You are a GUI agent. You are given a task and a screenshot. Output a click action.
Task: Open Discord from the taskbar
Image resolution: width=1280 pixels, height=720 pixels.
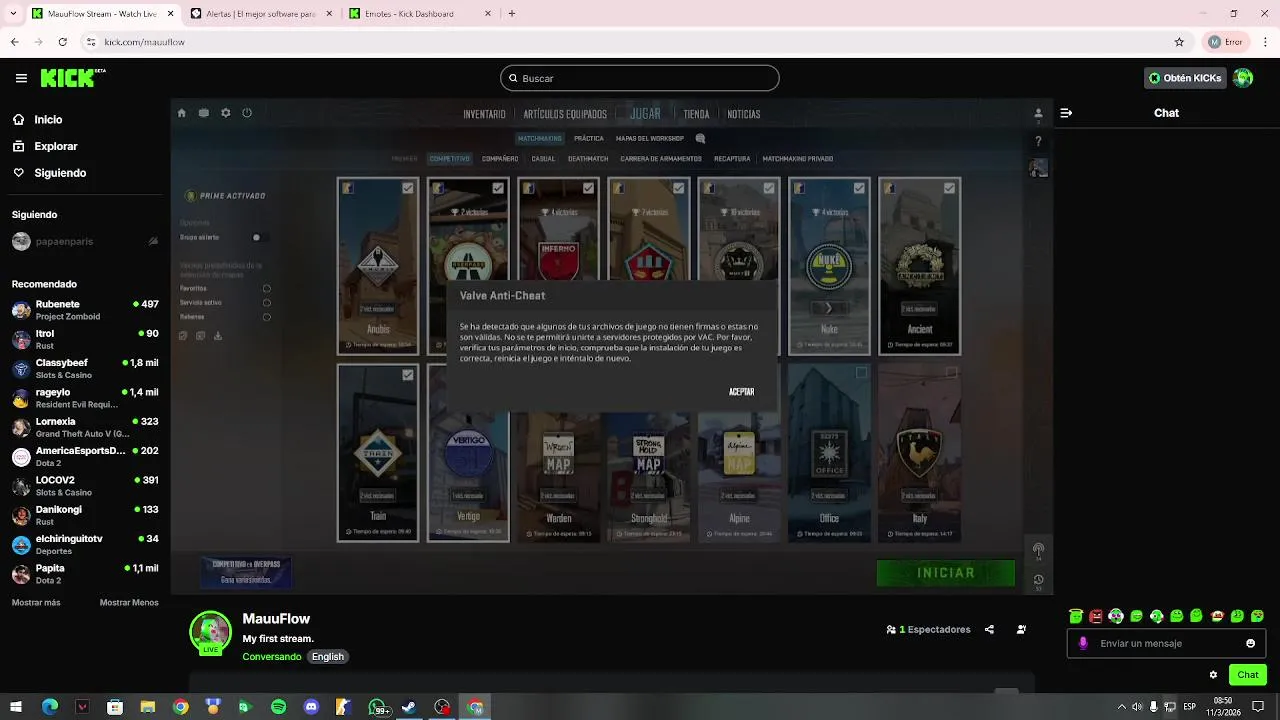click(x=311, y=707)
